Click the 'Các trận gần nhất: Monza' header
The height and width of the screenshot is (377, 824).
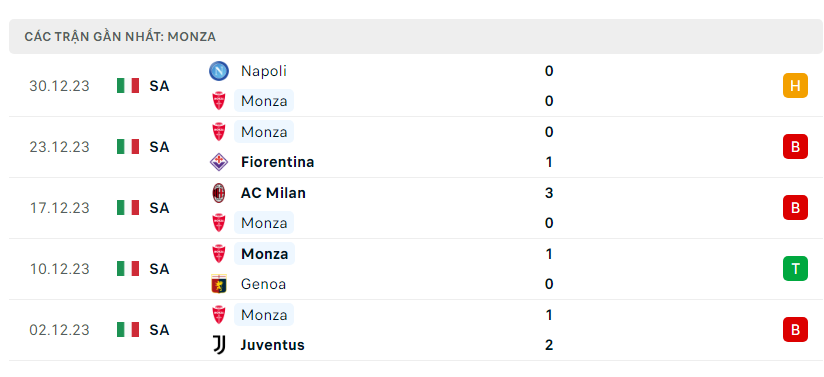point(120,37)
